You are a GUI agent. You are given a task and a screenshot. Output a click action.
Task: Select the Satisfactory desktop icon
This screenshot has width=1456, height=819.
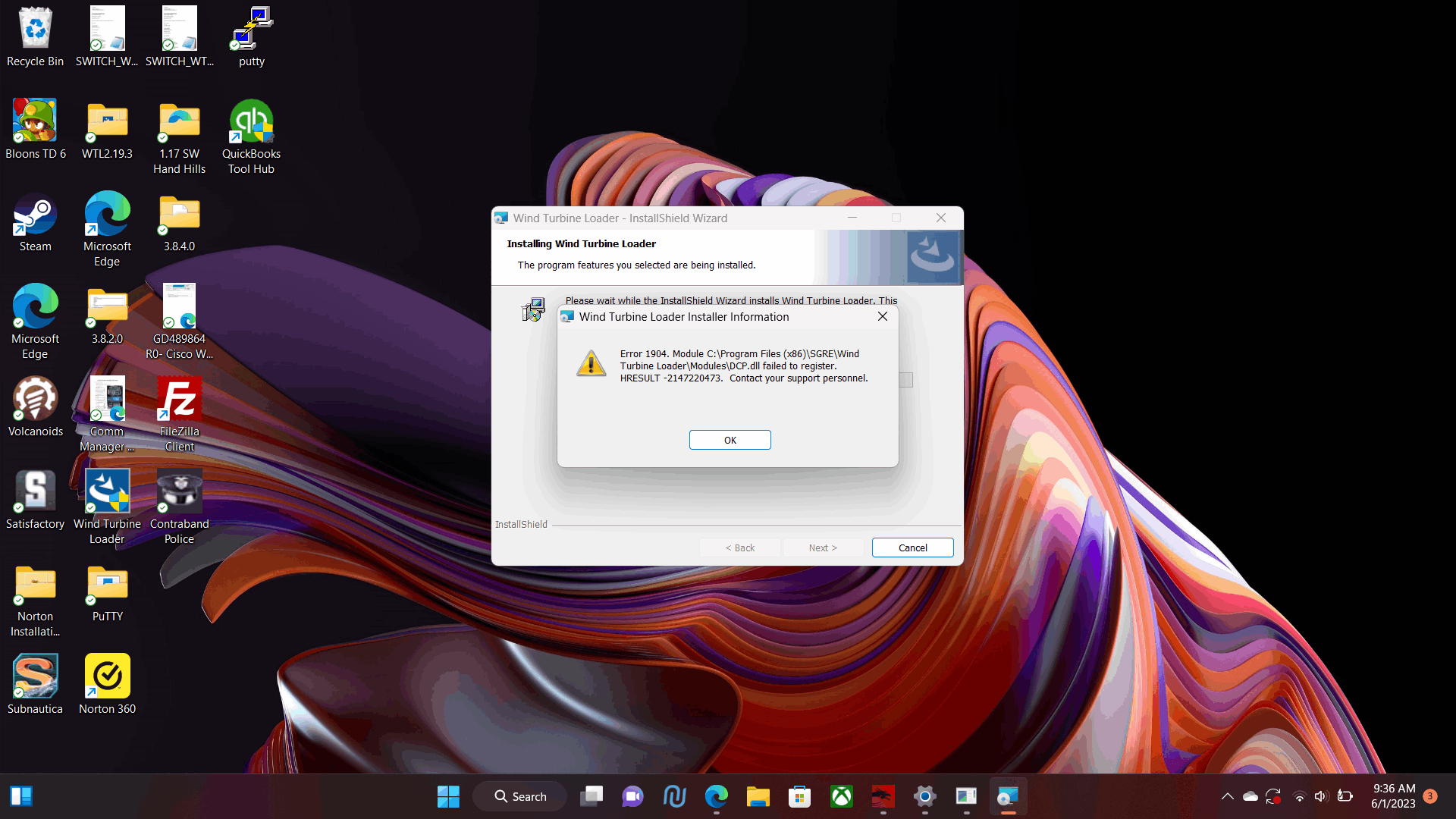coord(35,499)
